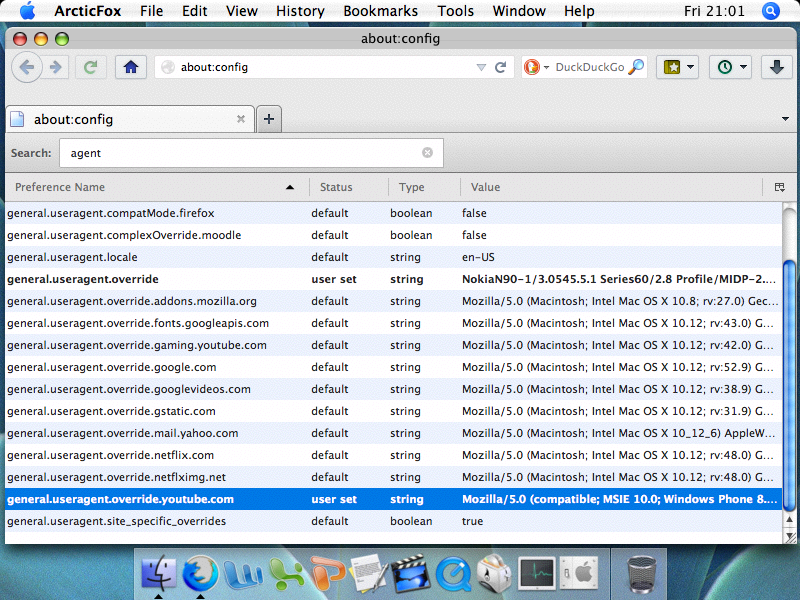Open QuickTime Player from the Dock
This screenshot has height=600, width=800.
[x=454, y=574]
